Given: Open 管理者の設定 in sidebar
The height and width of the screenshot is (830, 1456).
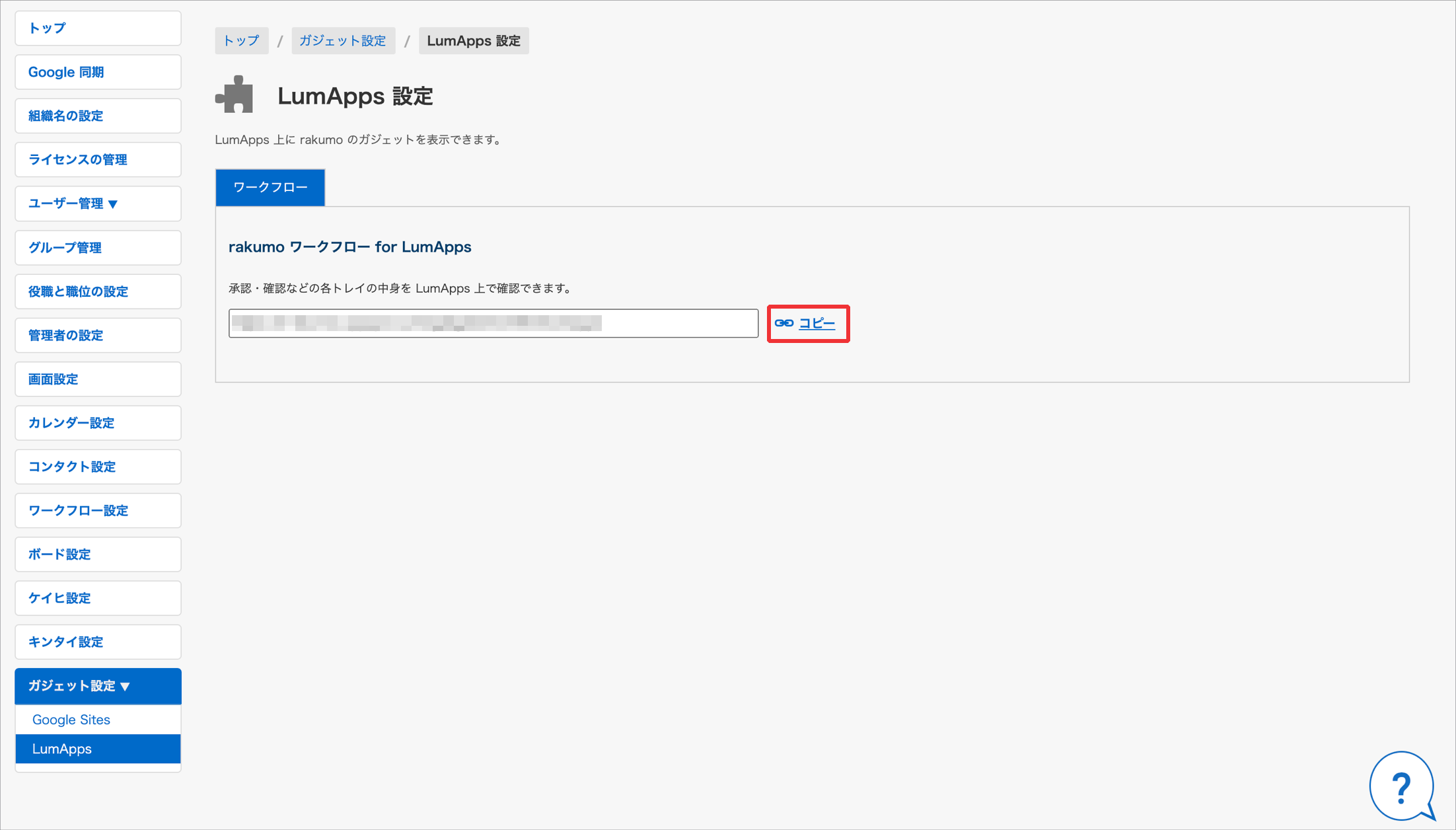Looking at the screenshot, I should [x=98, y=335].
